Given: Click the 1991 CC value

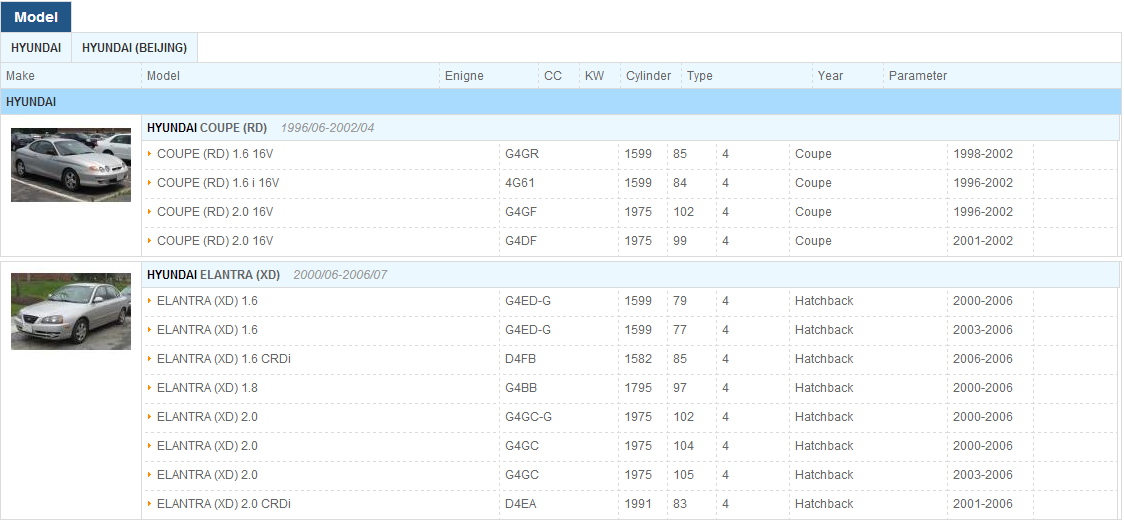Looking at the screenshot, I should [x=638, y=504].
